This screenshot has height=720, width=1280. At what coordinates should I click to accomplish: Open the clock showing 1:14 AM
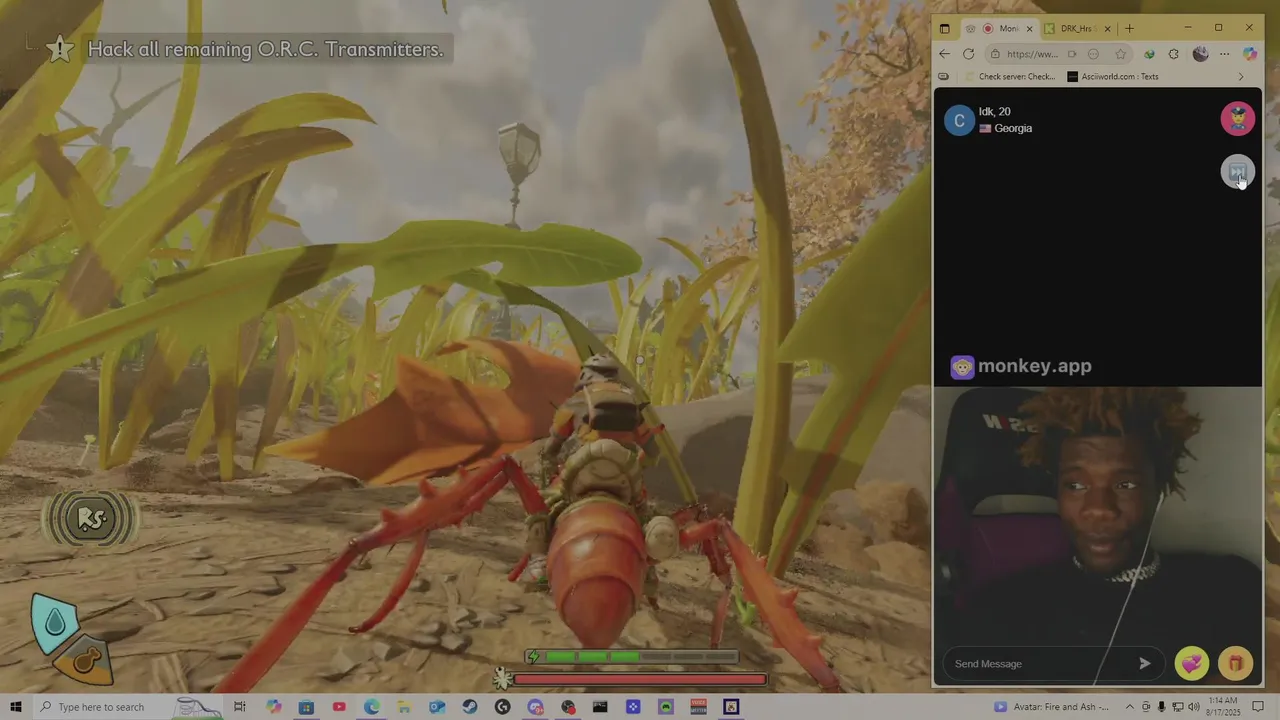click(1224, 707)
